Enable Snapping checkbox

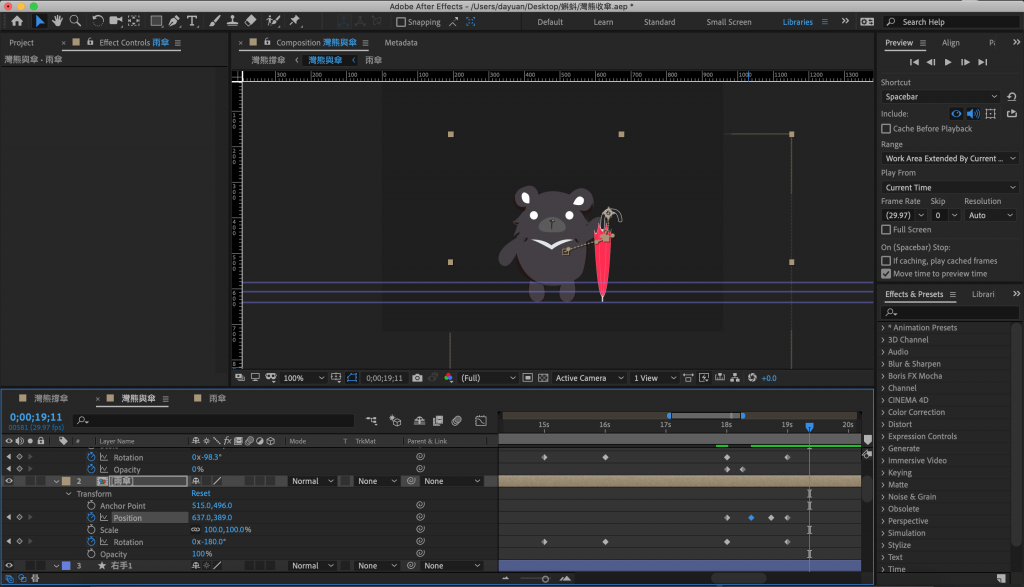tap(401, 22)
